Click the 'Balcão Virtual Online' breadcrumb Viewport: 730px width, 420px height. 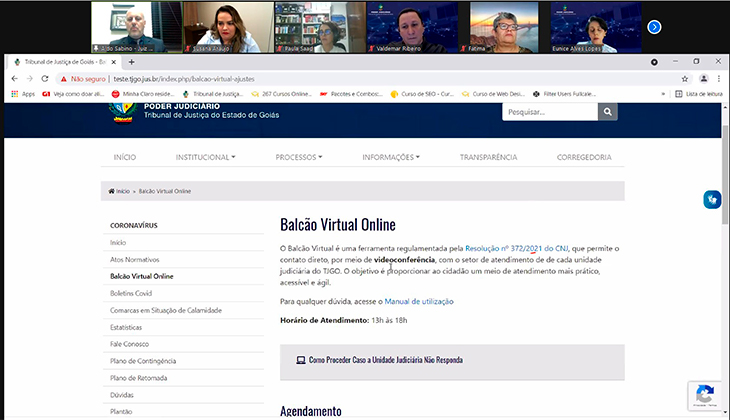tap(165, 191)
